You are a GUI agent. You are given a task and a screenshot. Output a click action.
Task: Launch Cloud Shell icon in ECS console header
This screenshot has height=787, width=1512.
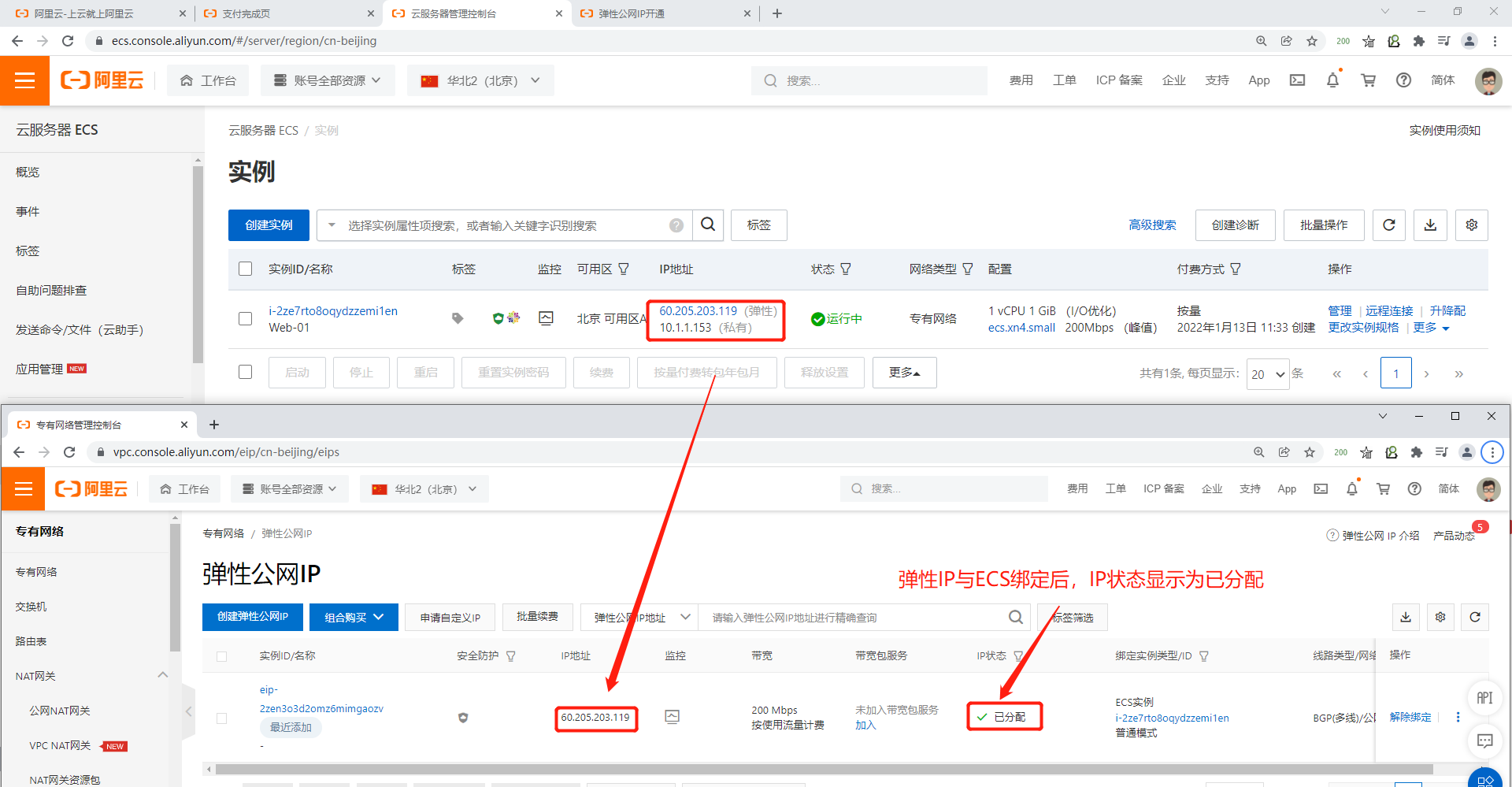pyautogui.click(x=1297, y=80)
